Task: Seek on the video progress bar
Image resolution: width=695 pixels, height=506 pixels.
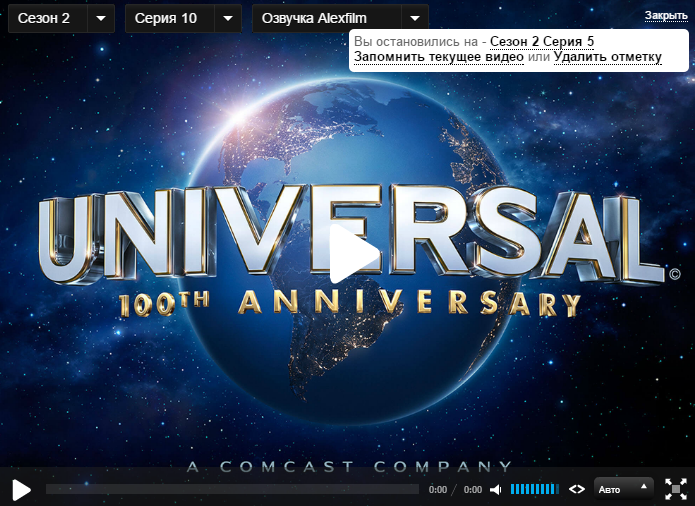Action: 232,489
